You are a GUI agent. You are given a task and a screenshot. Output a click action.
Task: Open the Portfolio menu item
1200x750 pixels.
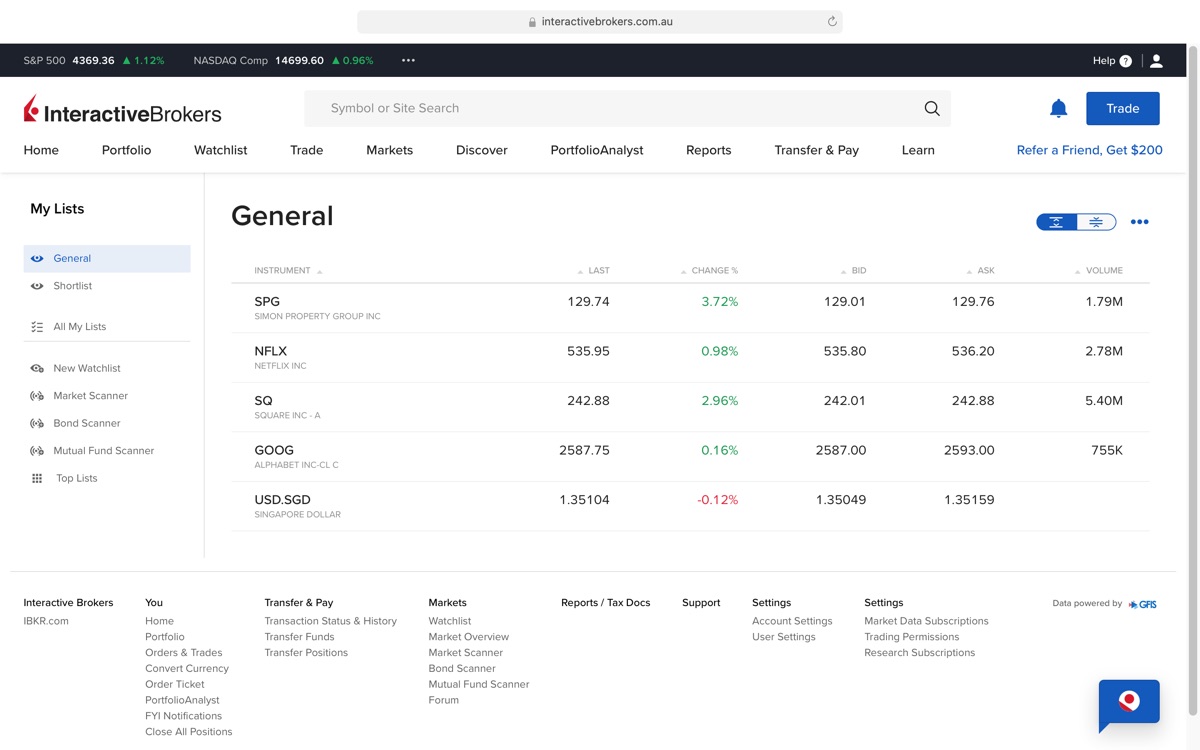[x=126, y=150]
